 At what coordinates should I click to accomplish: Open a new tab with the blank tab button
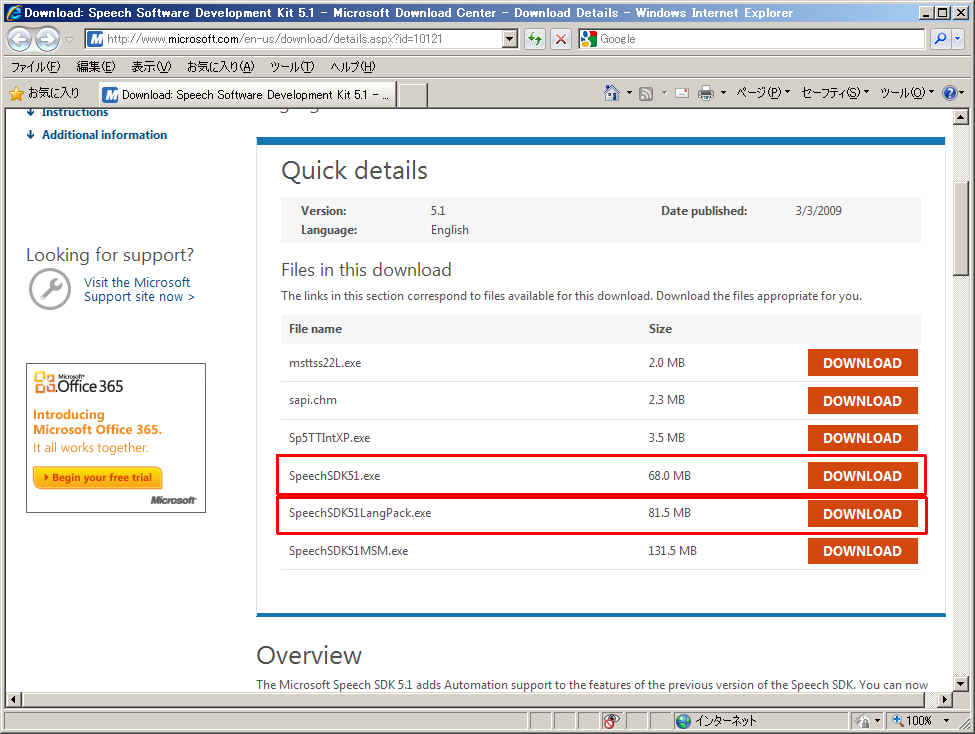(412, 95)
